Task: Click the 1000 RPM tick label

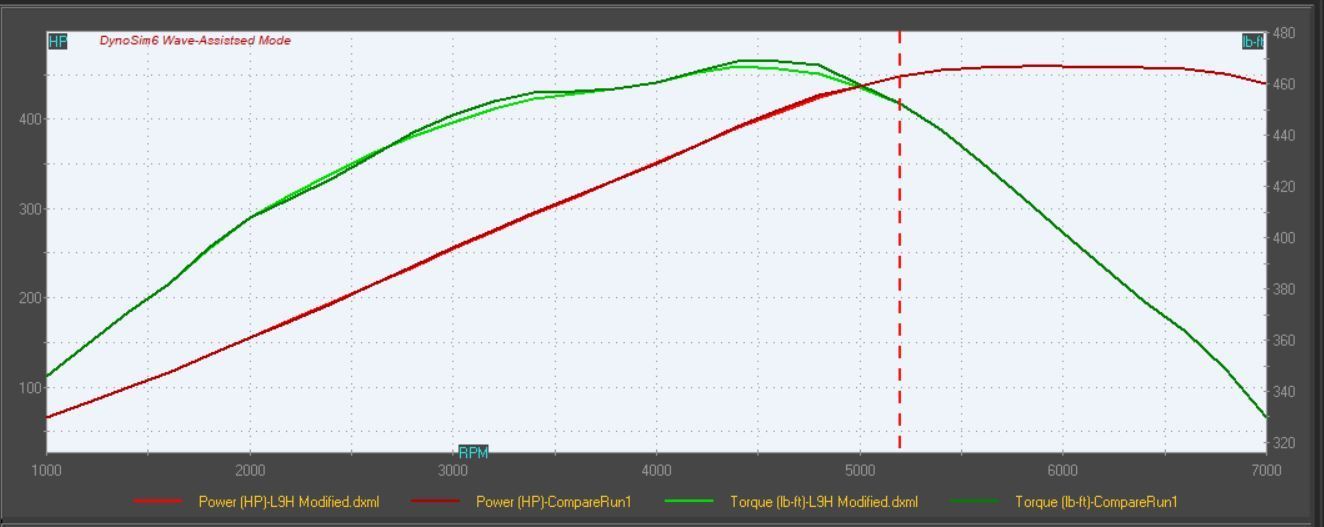Action: [47, 471]
